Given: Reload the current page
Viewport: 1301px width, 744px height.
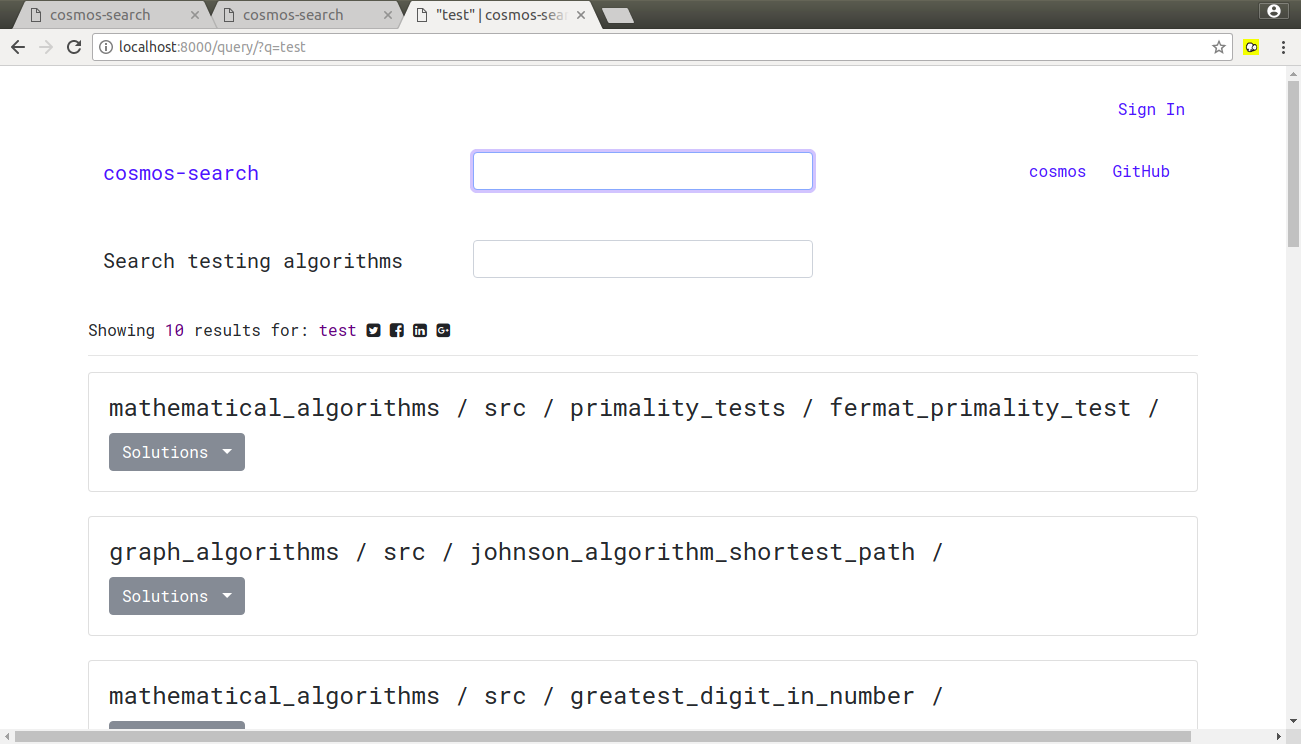Looking at the screenshot, I should tap(74, 47).
